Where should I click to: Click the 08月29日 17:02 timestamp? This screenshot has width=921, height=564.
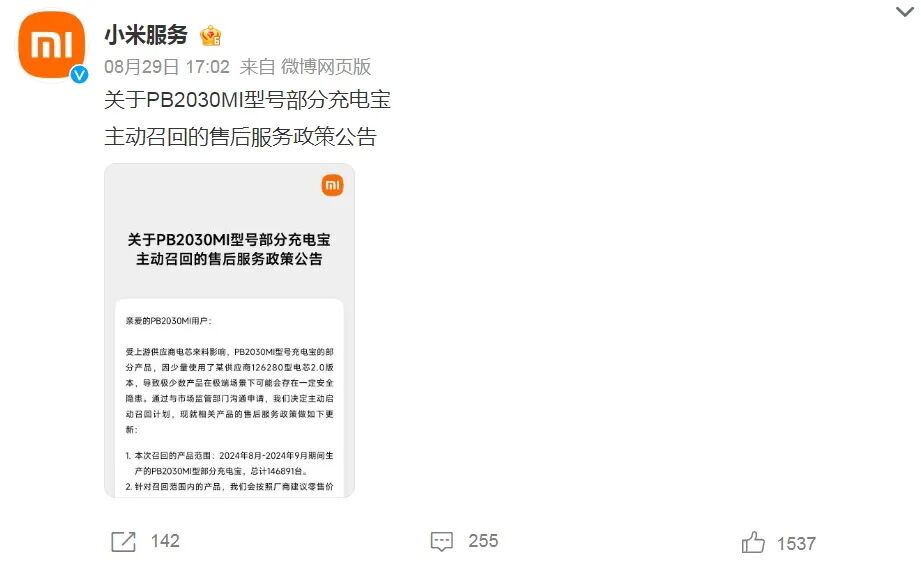coord(167,66)
